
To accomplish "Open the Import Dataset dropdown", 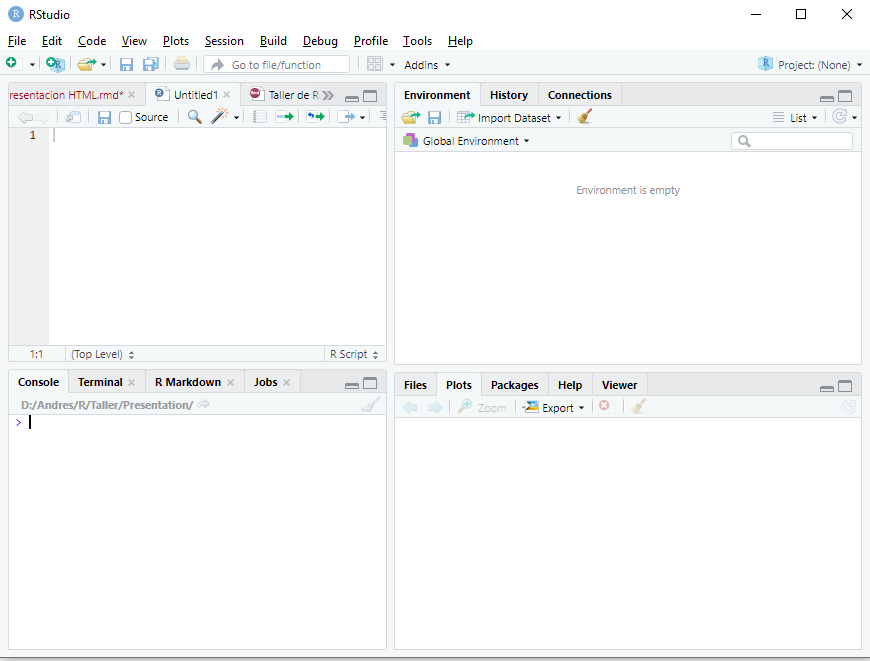I will (510, 117).
